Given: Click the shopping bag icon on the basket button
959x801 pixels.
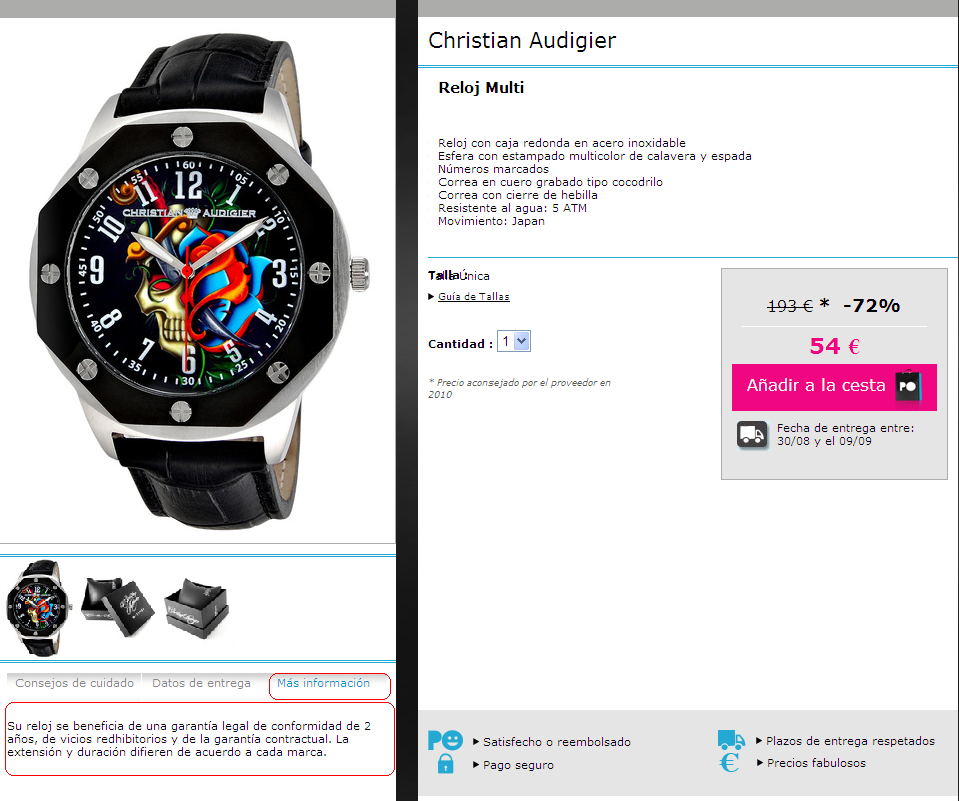Looking at the screenshot, I should (x=908, y=386).
